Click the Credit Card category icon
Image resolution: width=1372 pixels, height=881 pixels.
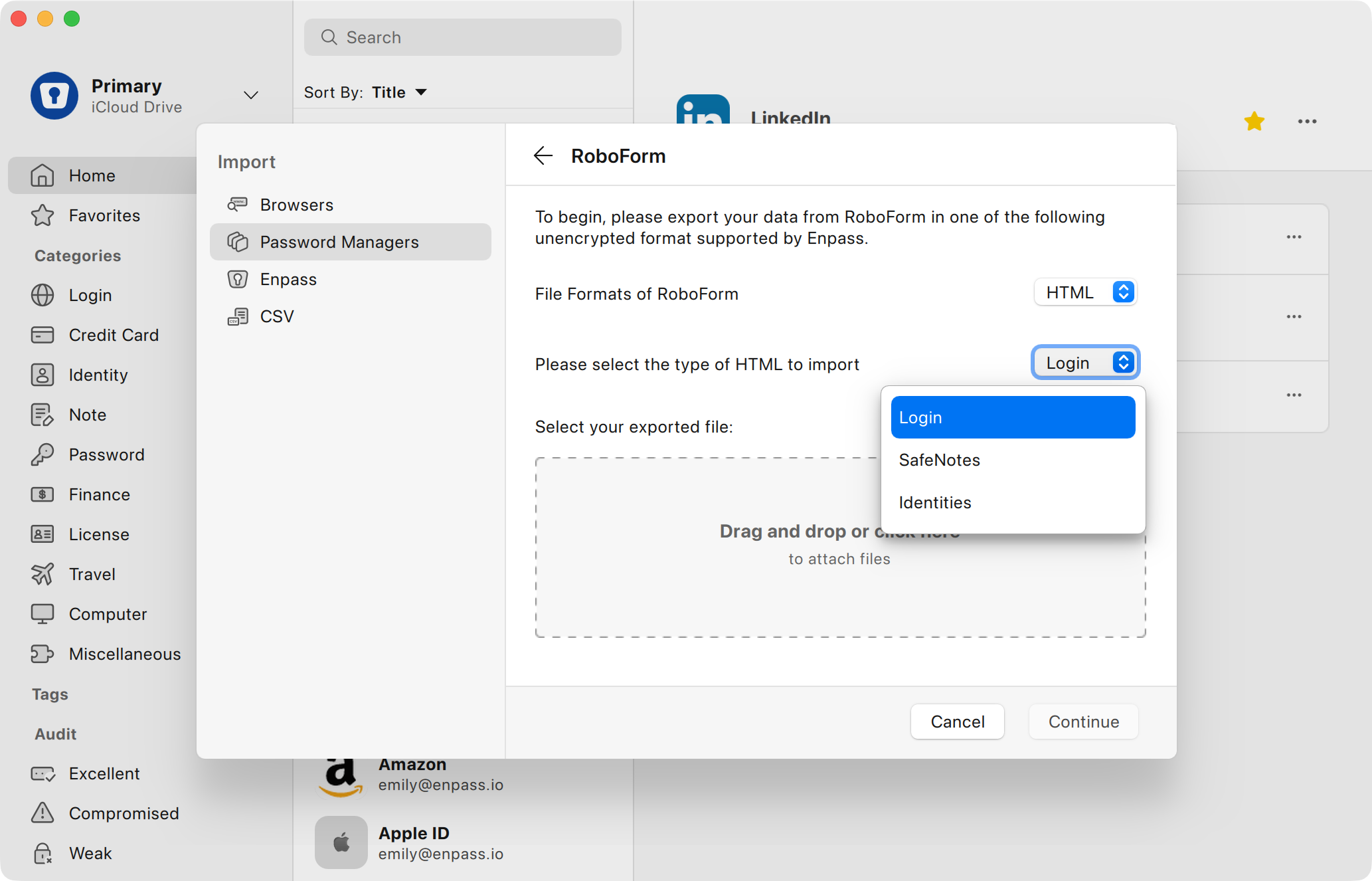[x=43, y=335]
